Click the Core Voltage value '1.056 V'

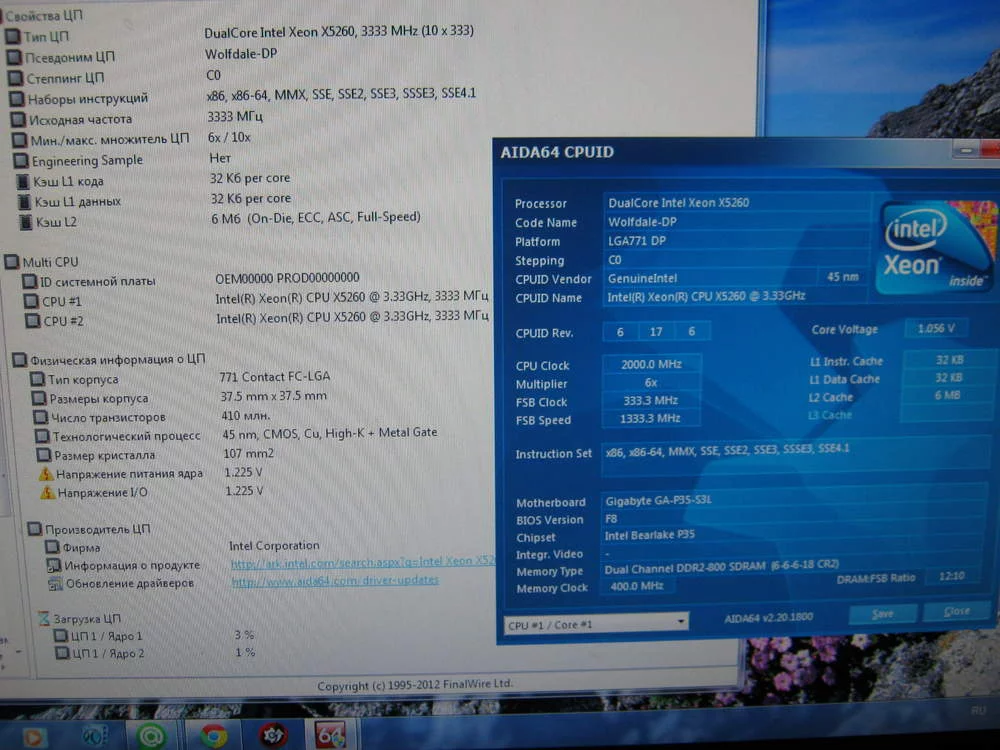[936, 328]
